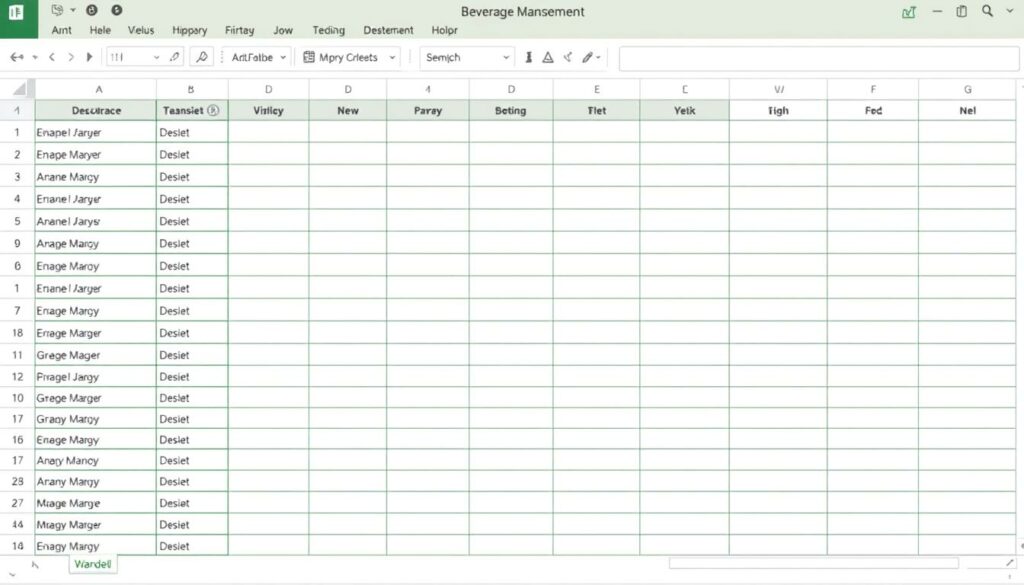Click the right chevron navigation icon
The image size is (1024, 585).
tap(71, 57)
